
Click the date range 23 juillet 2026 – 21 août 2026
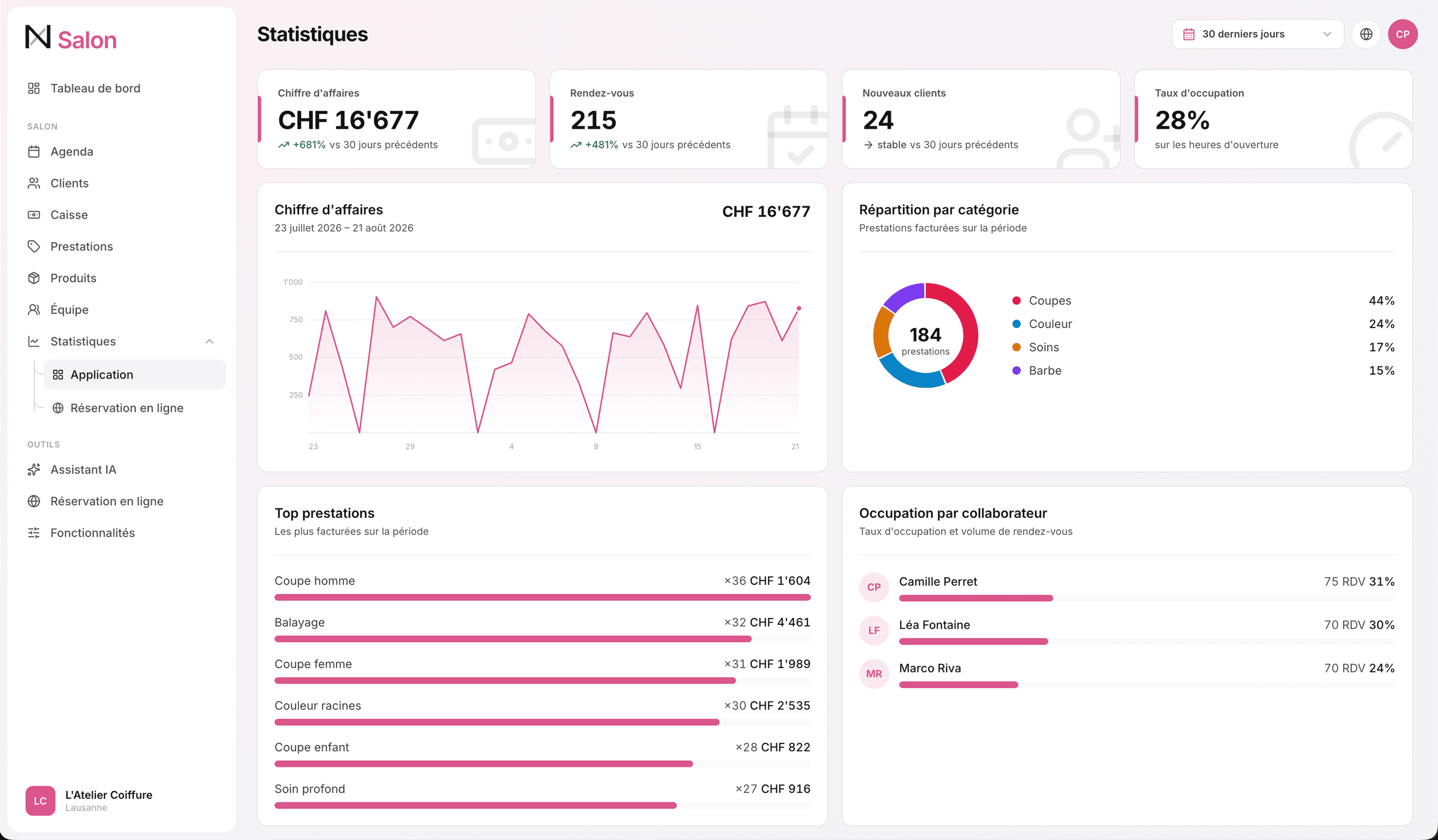(x=343, y=228)
